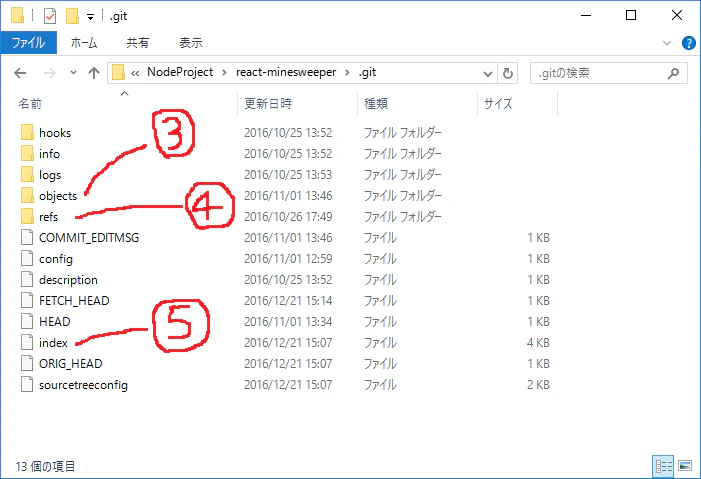
Task: Navigate to react-minesweeper in the breadcrumb
Action: tap(286, 72)
